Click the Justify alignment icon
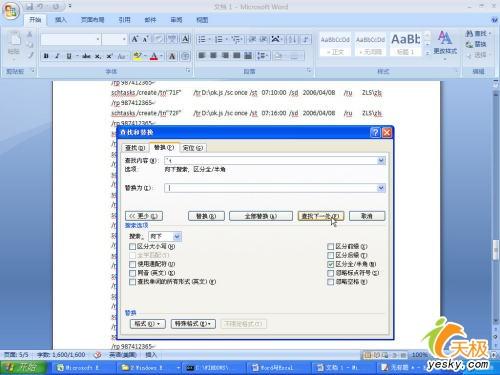The image size is (500, 375). coord(237,55)
